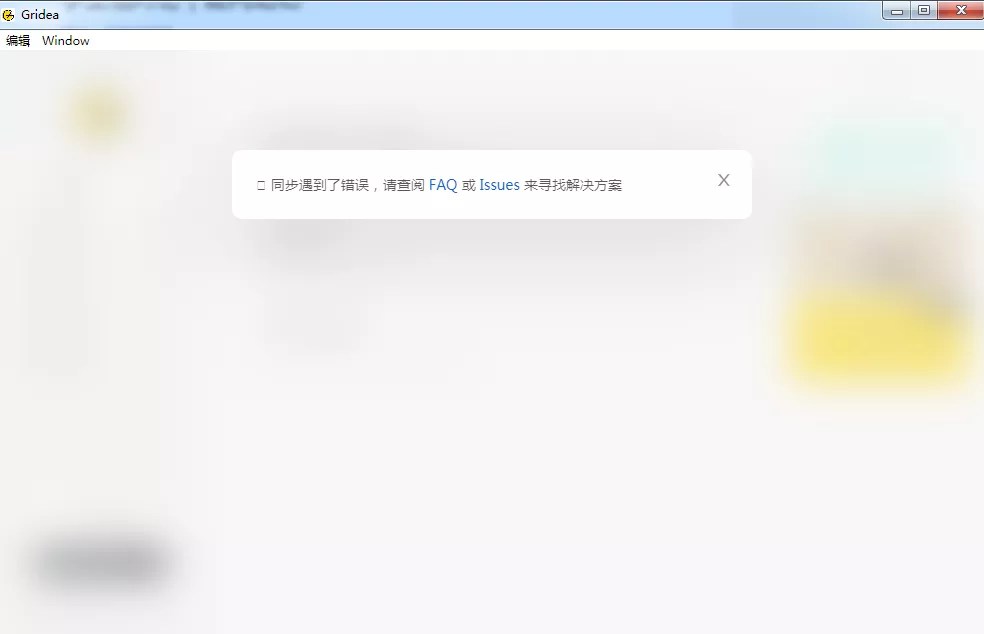Open the 编辑 menu
This screenshot has height=634, width=984.
(18, 41)
